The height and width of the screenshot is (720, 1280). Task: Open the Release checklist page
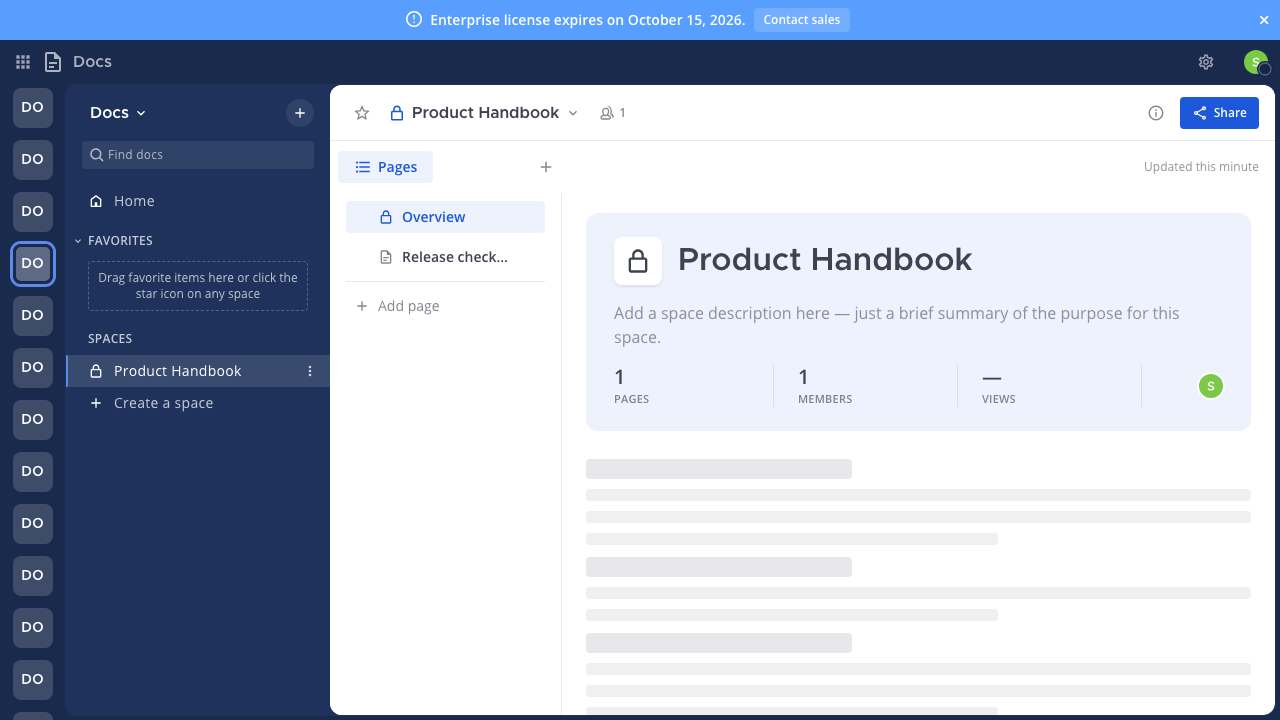pyautogui.click(x=445, y=257)
